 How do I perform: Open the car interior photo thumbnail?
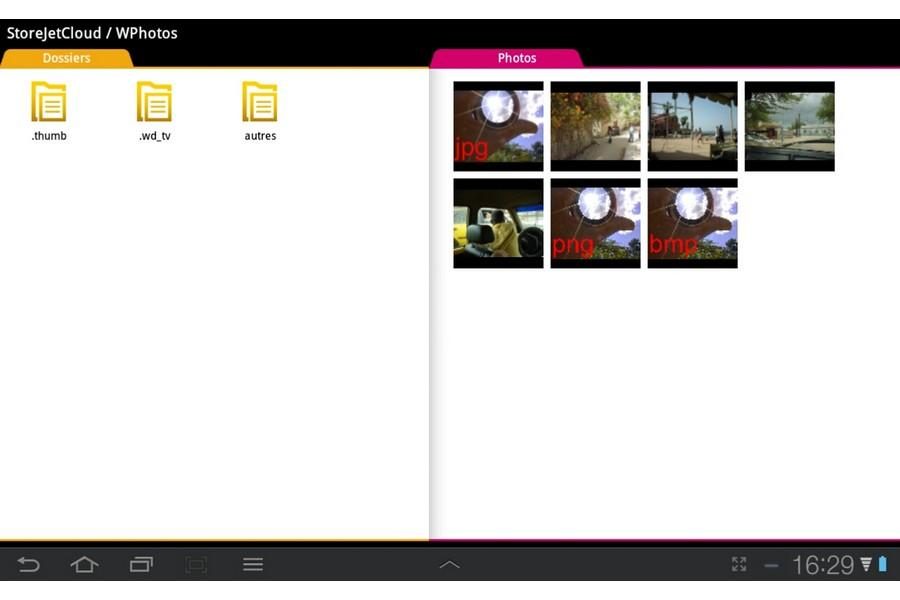pos(498,223)
